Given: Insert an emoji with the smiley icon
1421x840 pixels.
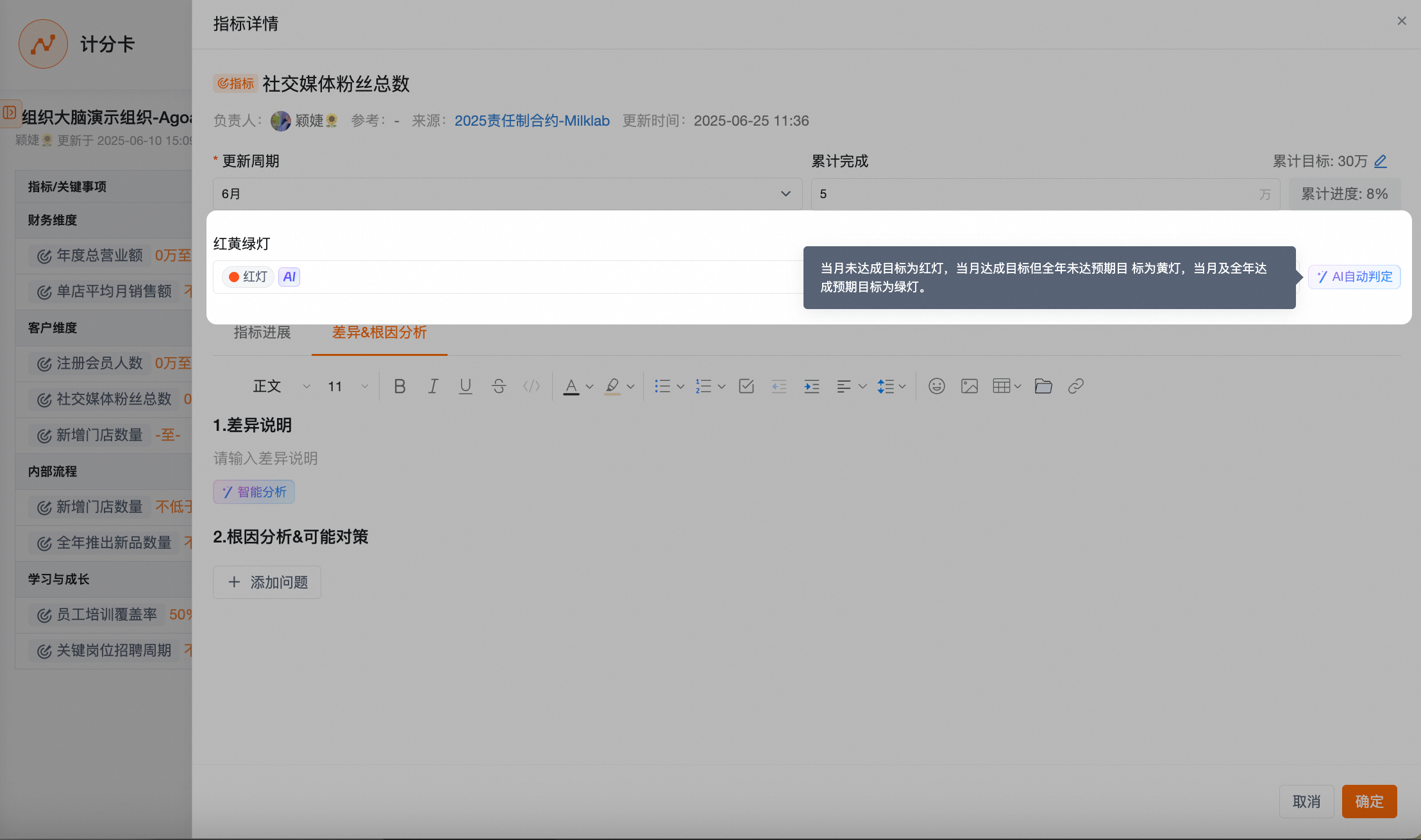Looking at the screenshot, I should 937,386.
